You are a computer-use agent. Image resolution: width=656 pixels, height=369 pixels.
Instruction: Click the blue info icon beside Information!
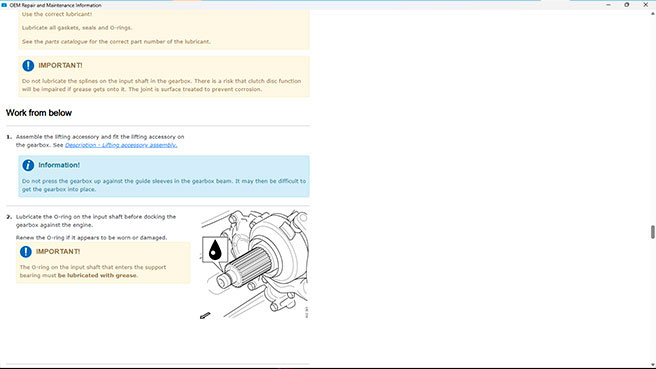pyautogui.click(x=28, y=165)
